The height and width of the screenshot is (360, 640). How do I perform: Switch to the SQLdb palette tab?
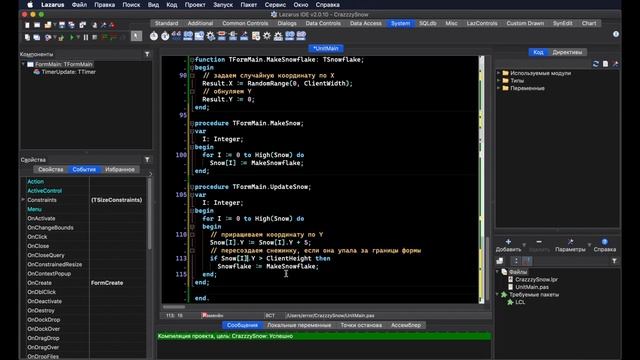428,23
